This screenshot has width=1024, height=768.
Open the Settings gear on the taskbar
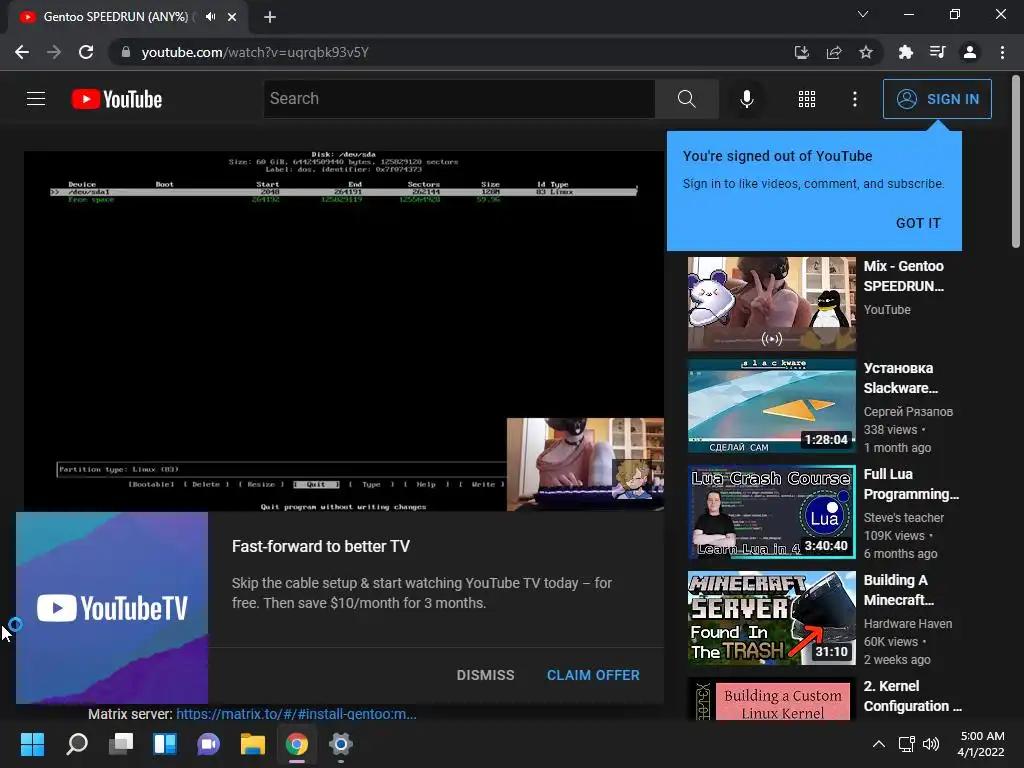click(340, 744)
